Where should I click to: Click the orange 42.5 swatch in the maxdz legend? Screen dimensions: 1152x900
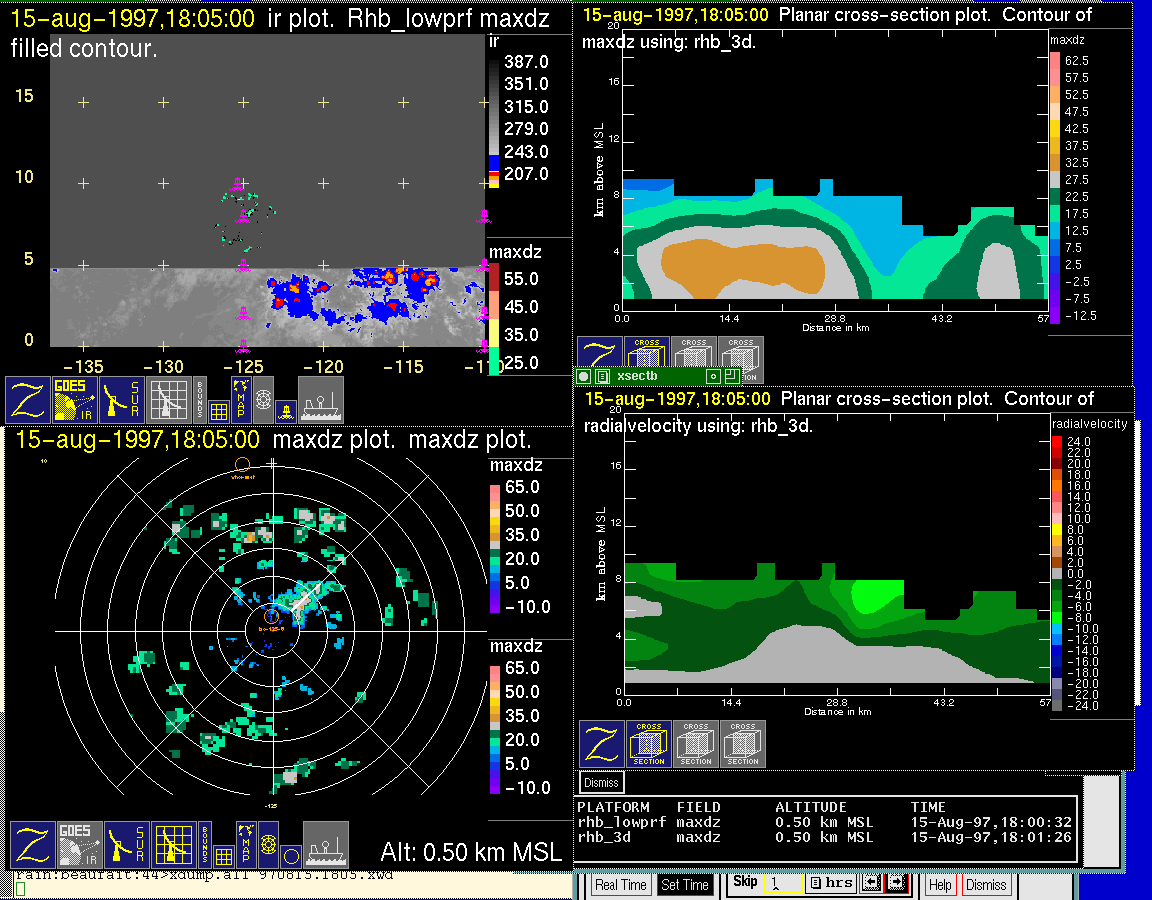(1055, 128)
